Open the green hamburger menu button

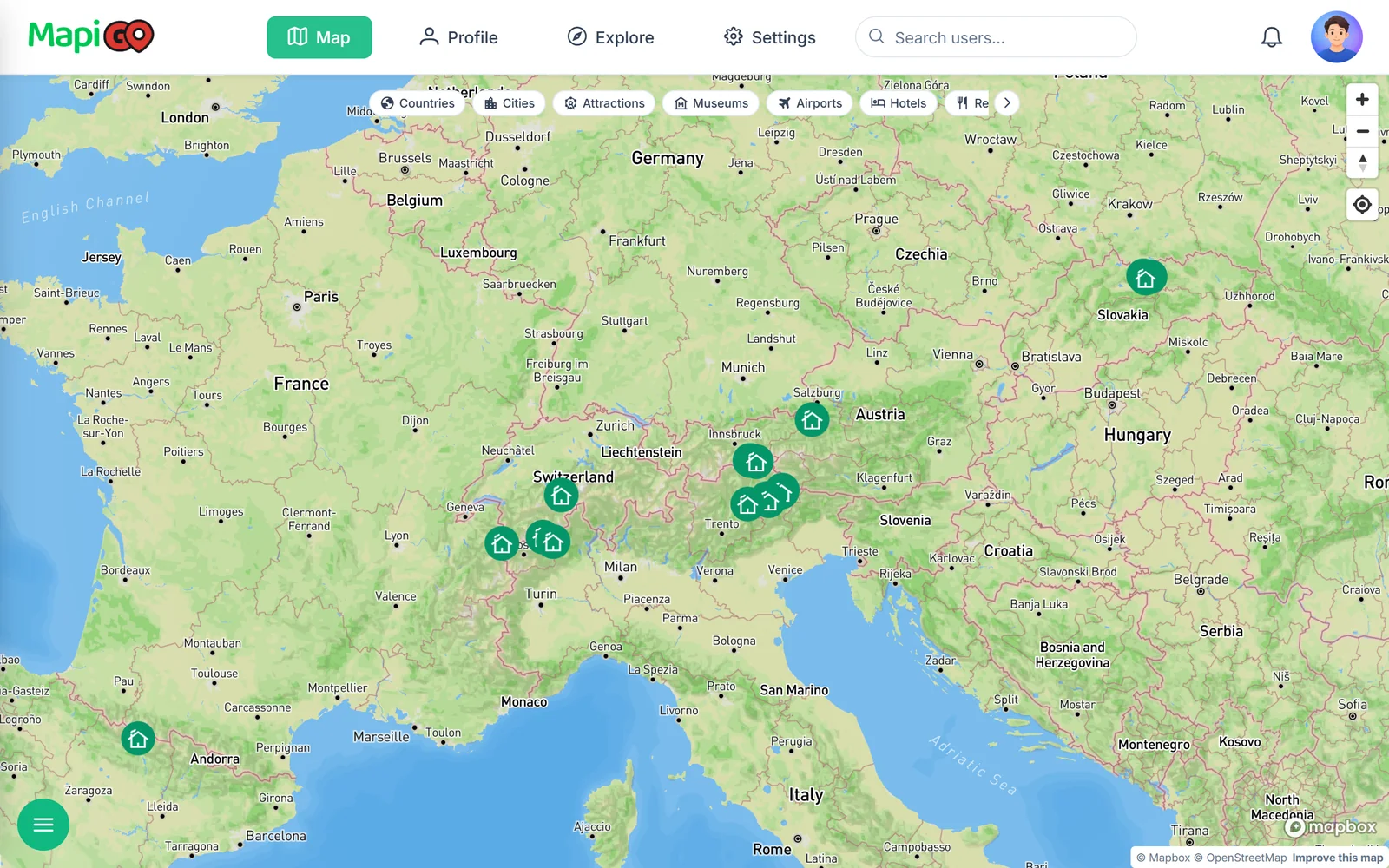tap(43, 825)
